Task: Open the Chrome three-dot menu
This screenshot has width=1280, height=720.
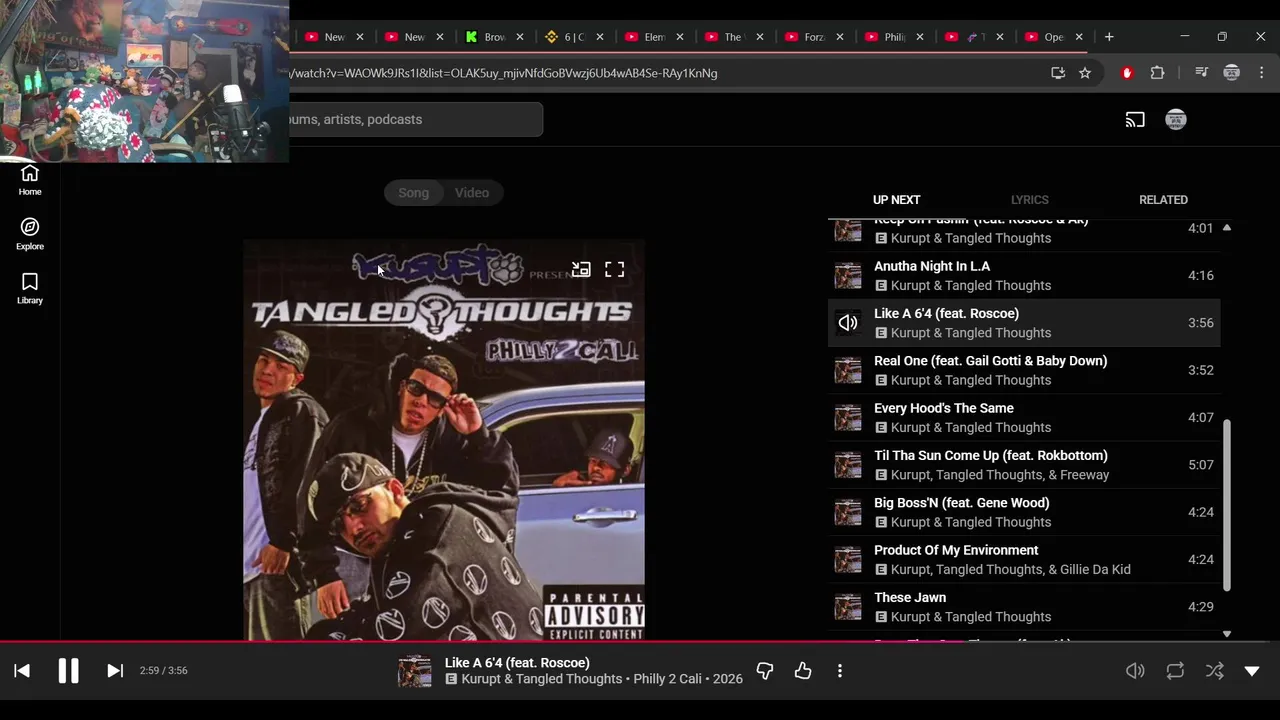Action: coord(1261,73)
